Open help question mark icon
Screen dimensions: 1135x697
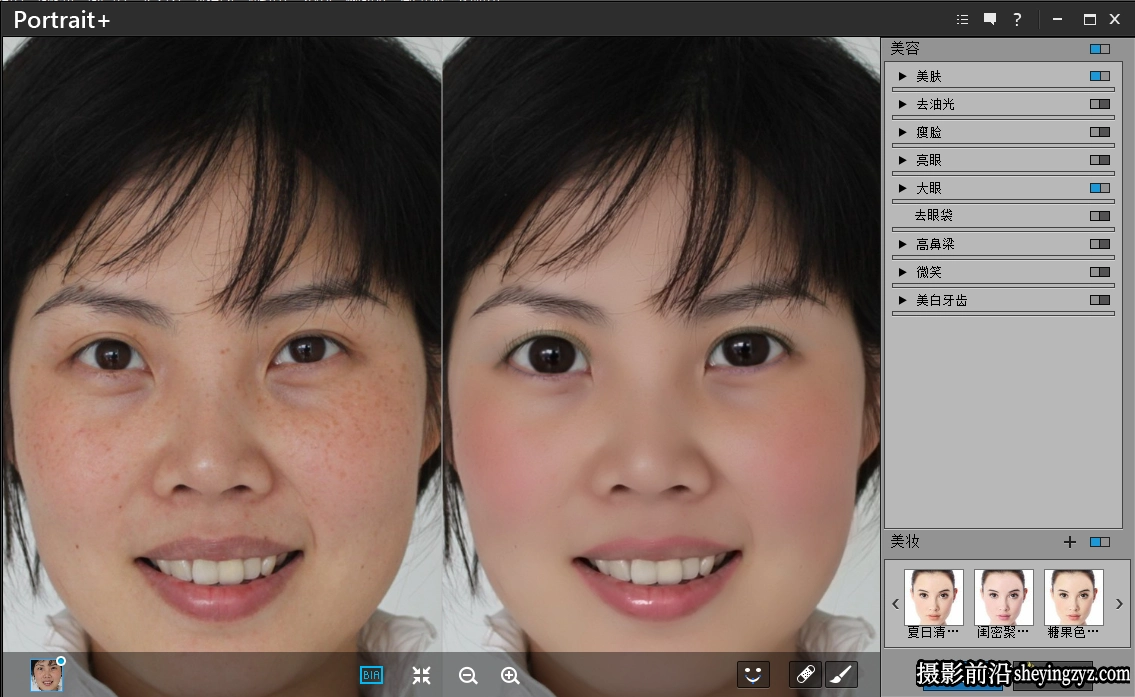point(1017,20)
